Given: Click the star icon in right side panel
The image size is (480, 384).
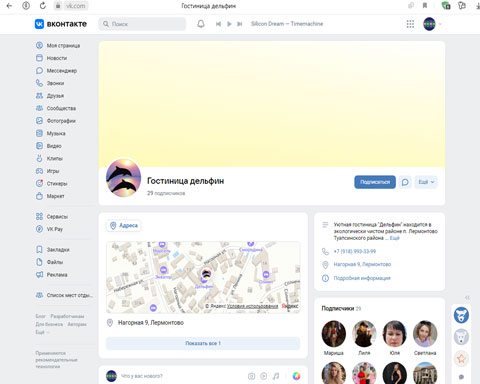Looking at the screenshot, I should click(x=461, y=359).
